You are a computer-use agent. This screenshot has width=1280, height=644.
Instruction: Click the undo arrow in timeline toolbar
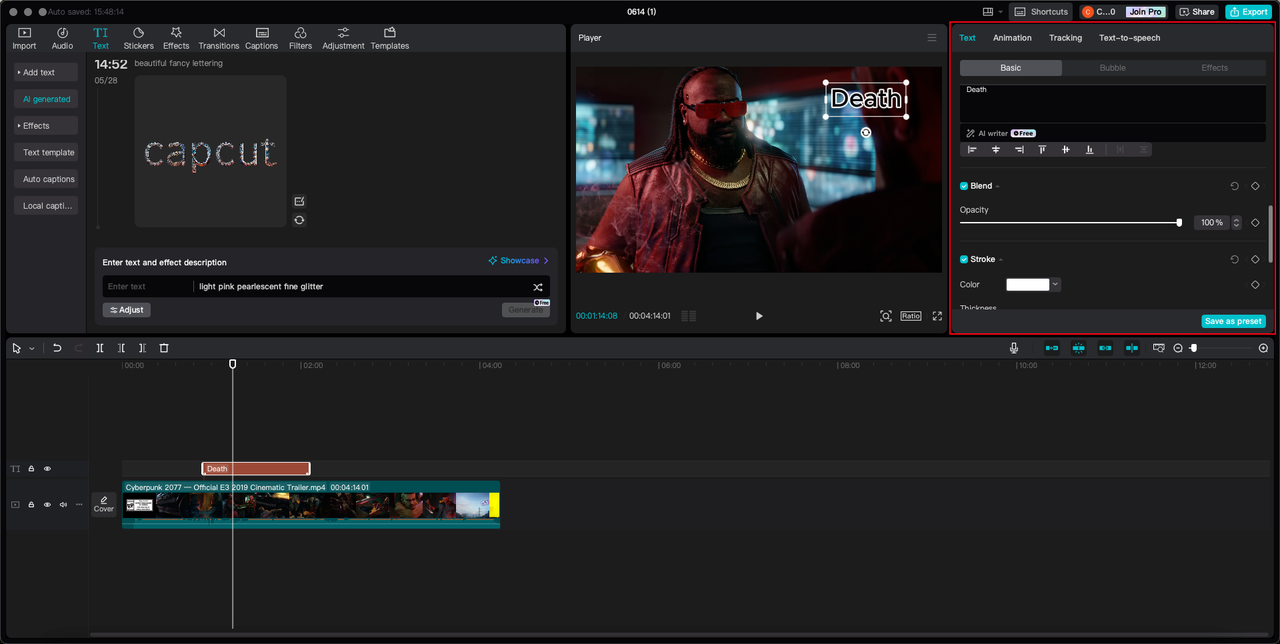pyautogui.click(x=57, y=348)
